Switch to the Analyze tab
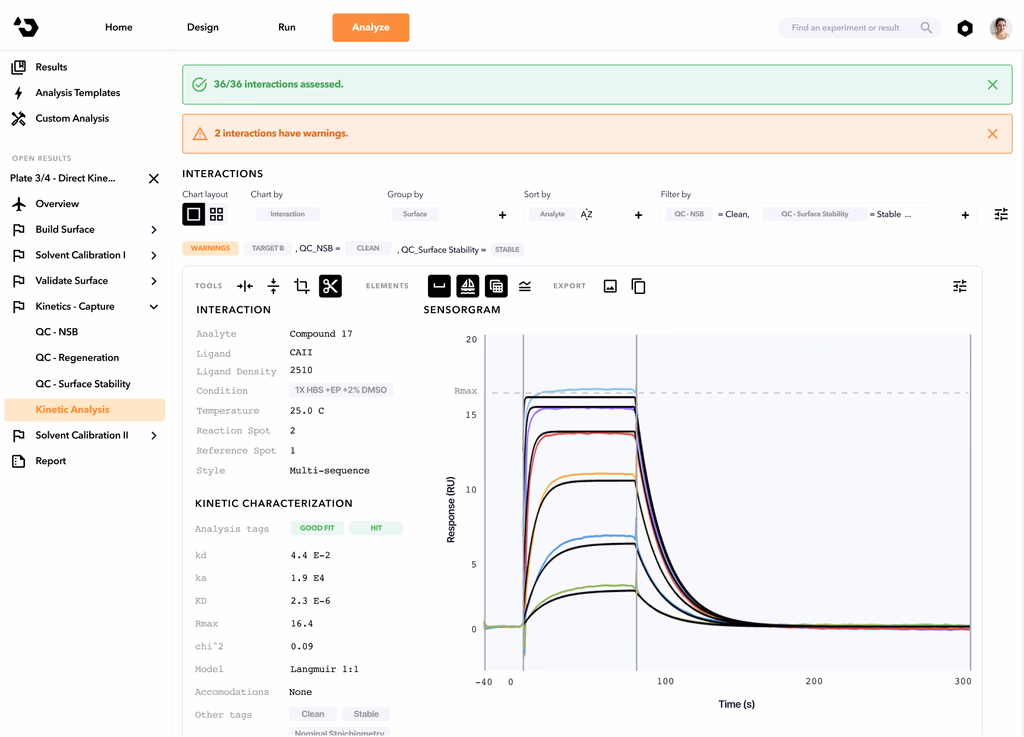 click(370, 27)
